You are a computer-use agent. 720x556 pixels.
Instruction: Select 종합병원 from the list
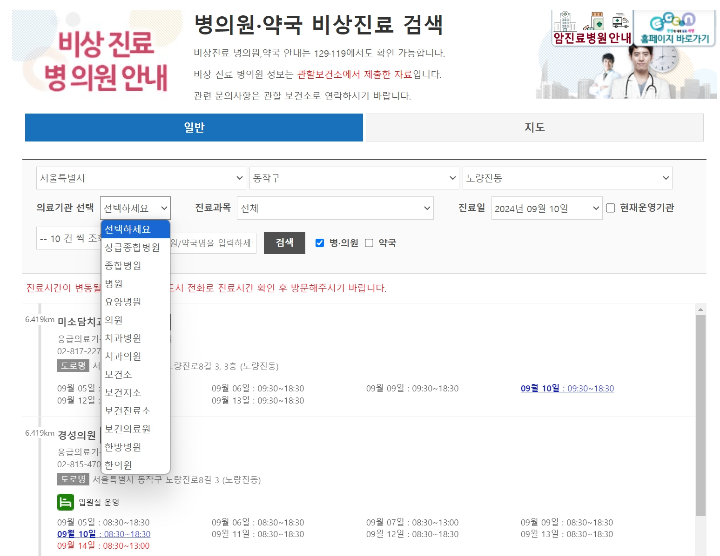[135, 265]
